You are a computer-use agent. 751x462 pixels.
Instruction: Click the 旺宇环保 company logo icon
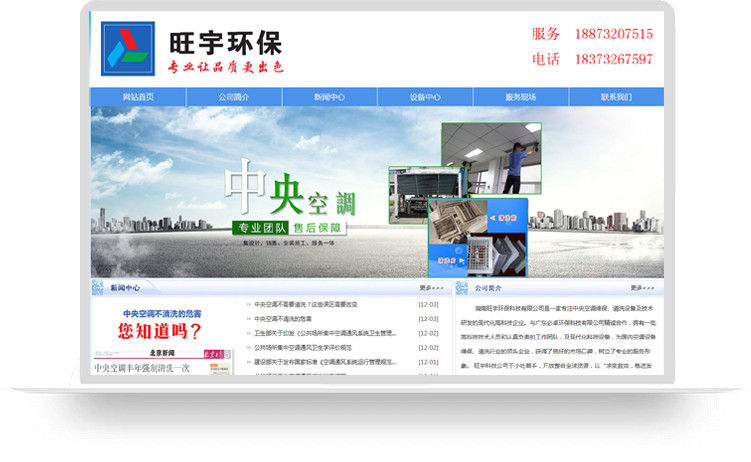point(128,47)
